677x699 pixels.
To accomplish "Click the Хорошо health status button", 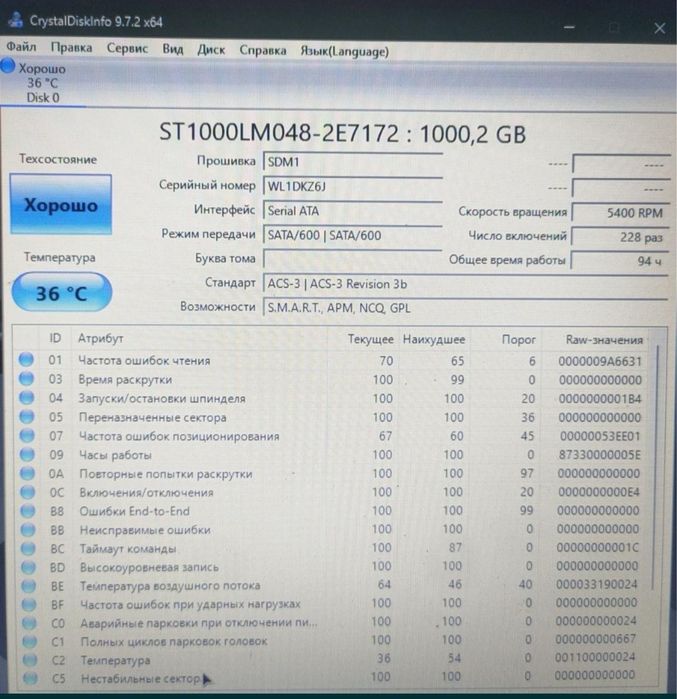I will 61,205.
